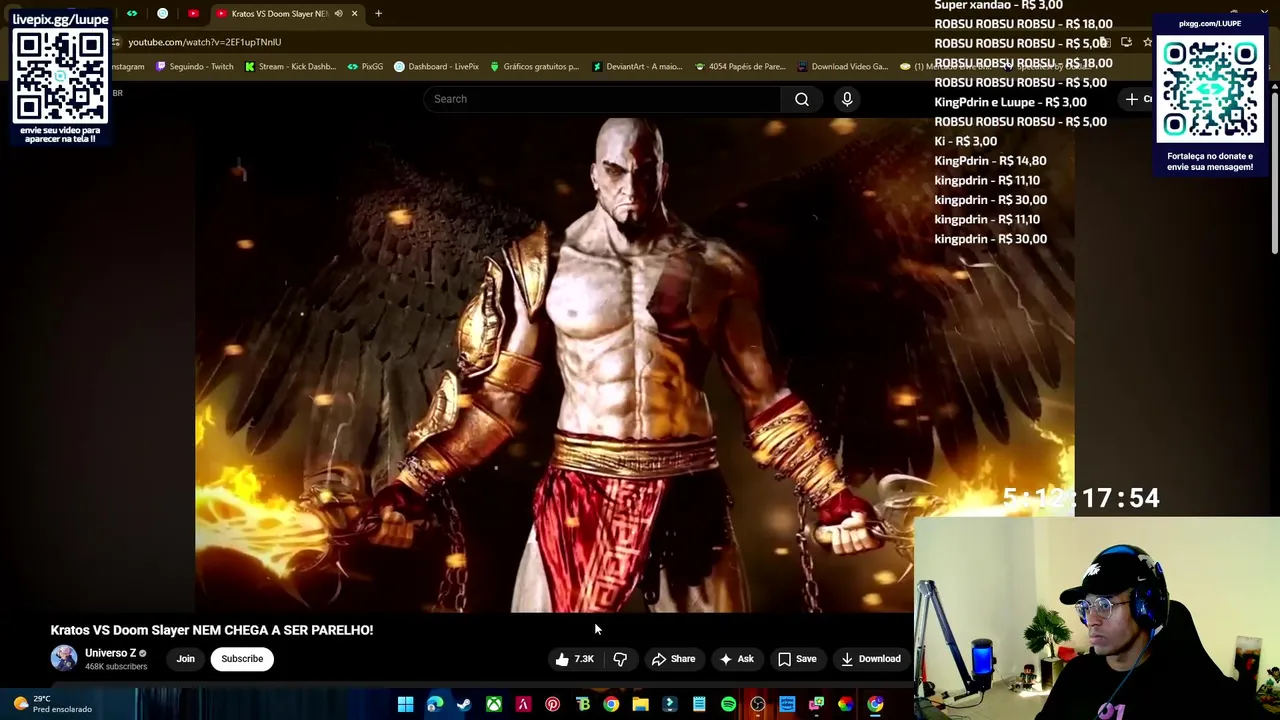
Task: Close the Kratos VS Doom Slayer tab
Action: tap(354, 14)
